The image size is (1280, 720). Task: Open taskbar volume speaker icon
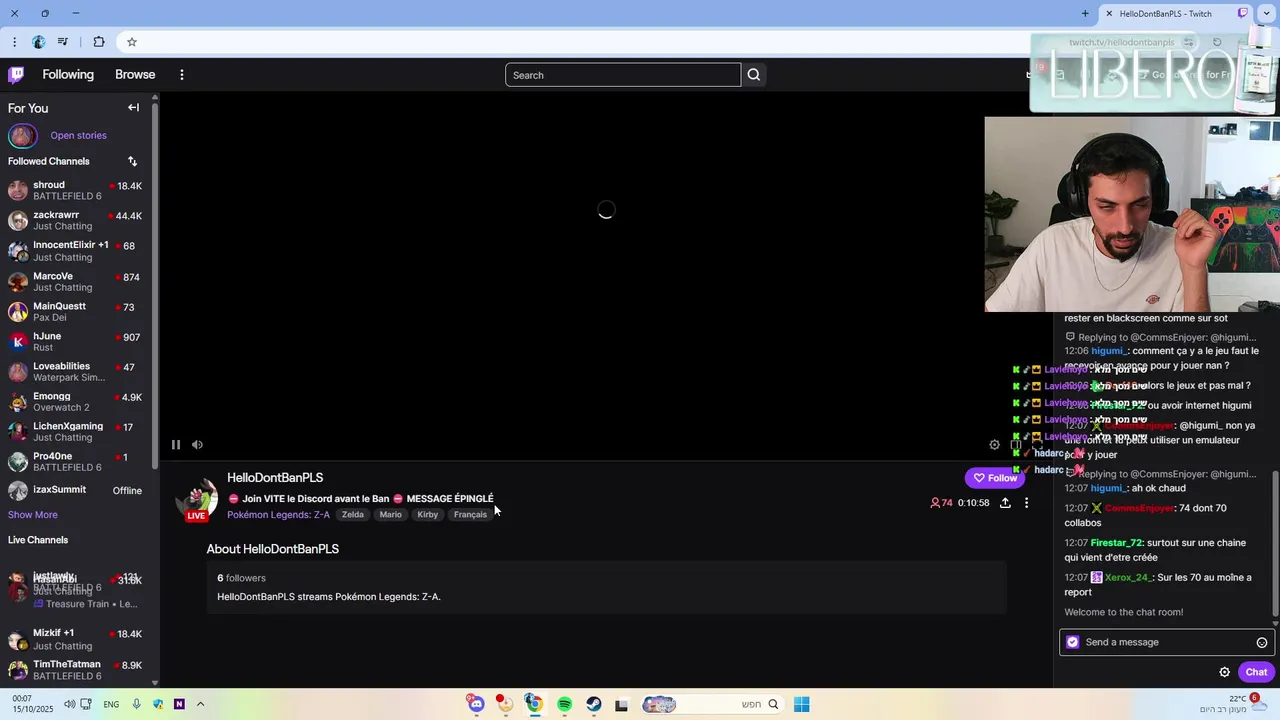(69, 705)
